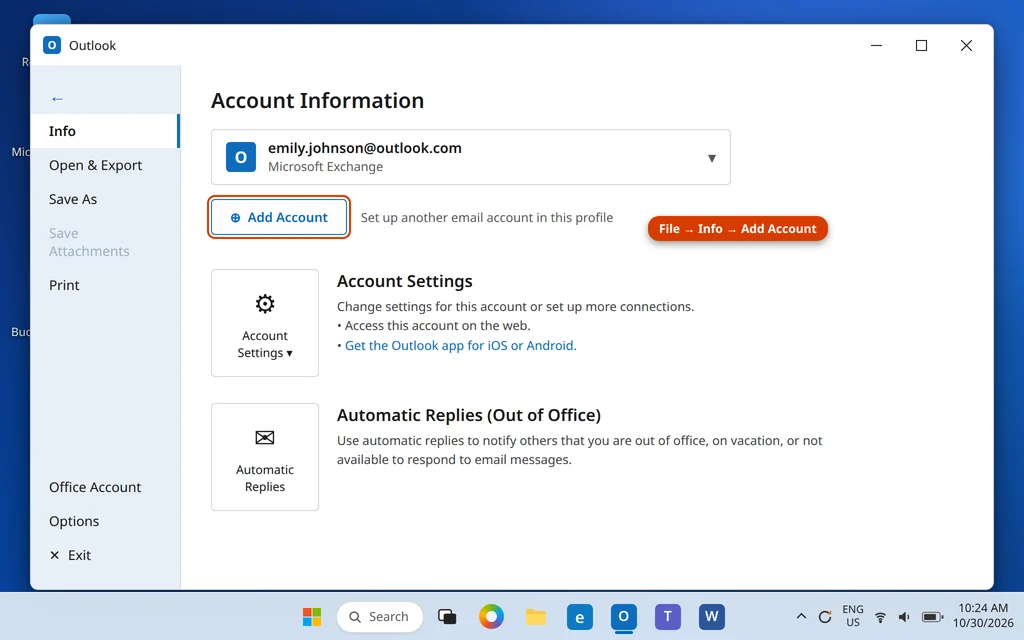Select the Info tab in sidebar
1024x640 pixels.
[105, 131]
